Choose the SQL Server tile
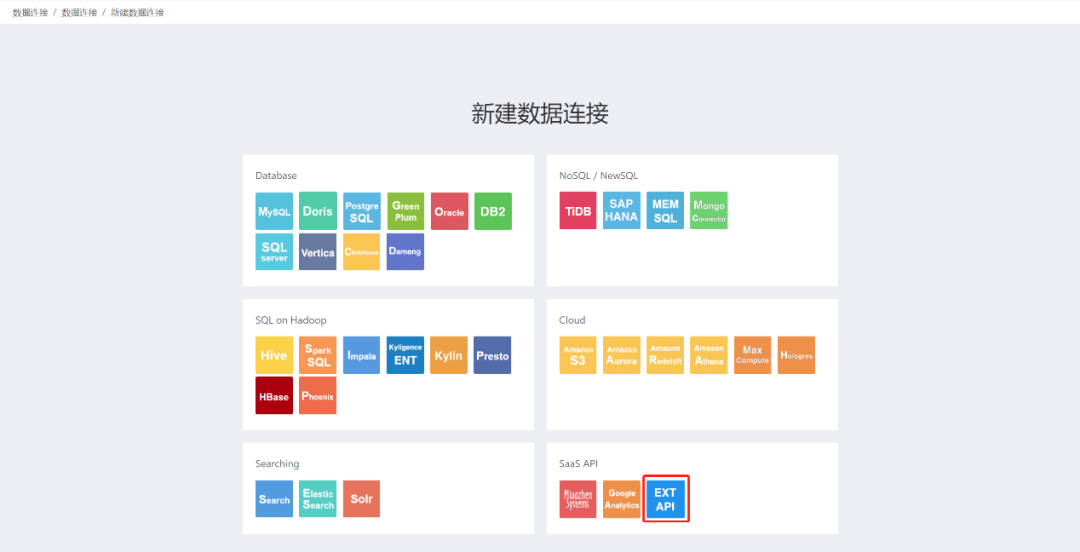 pyautogui.click(x=274, y=252)
